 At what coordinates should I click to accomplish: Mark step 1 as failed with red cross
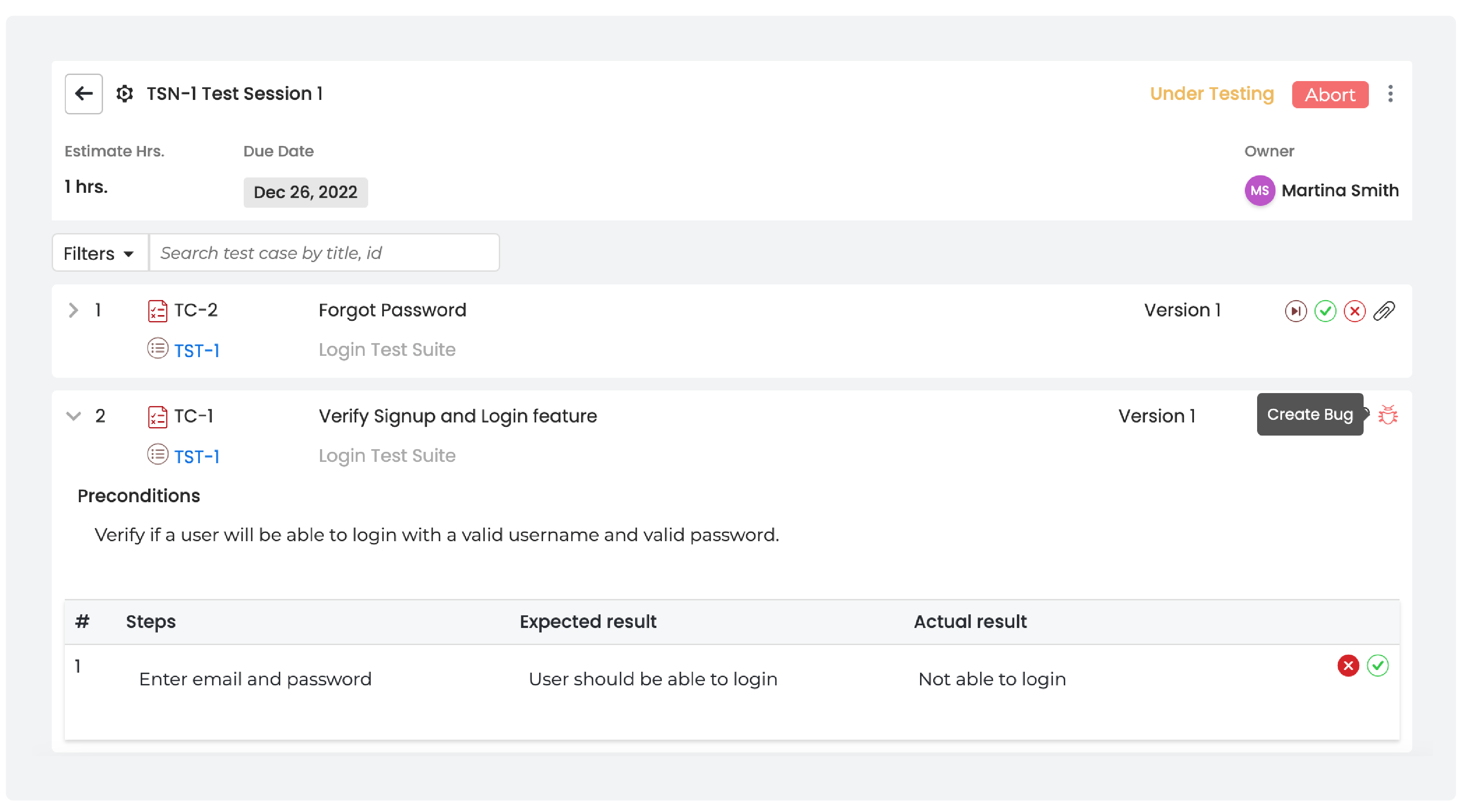pyautogui.click(x=1347, y=665)
